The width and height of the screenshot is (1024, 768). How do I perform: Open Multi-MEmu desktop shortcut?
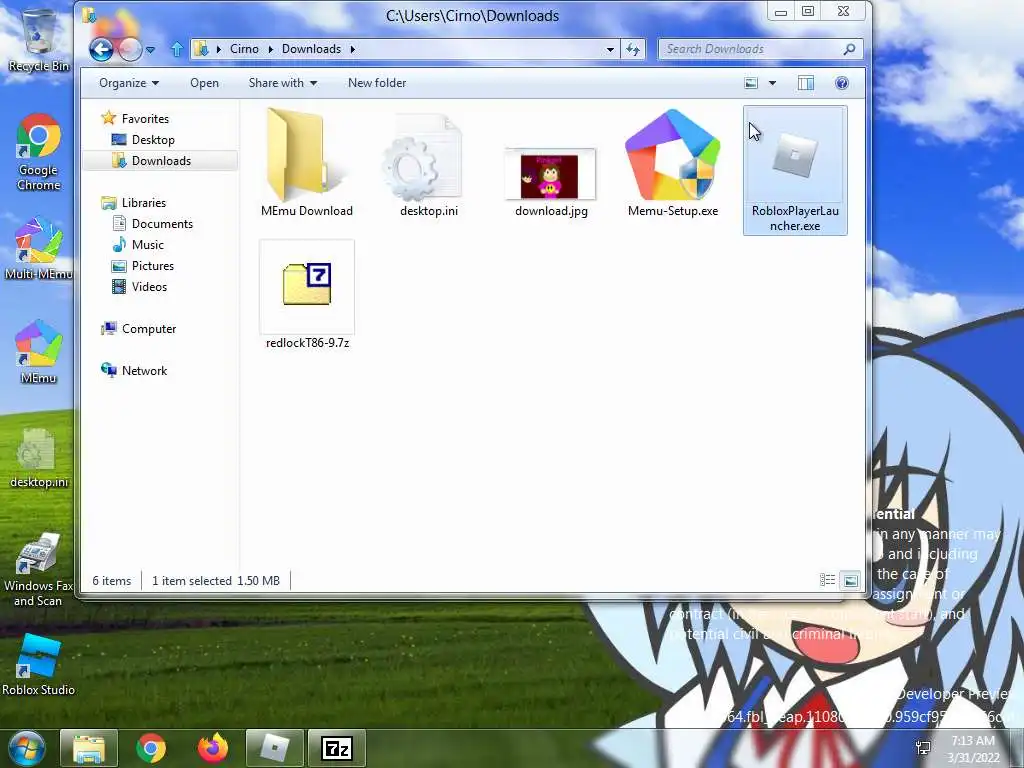click(x=39, y=249)
